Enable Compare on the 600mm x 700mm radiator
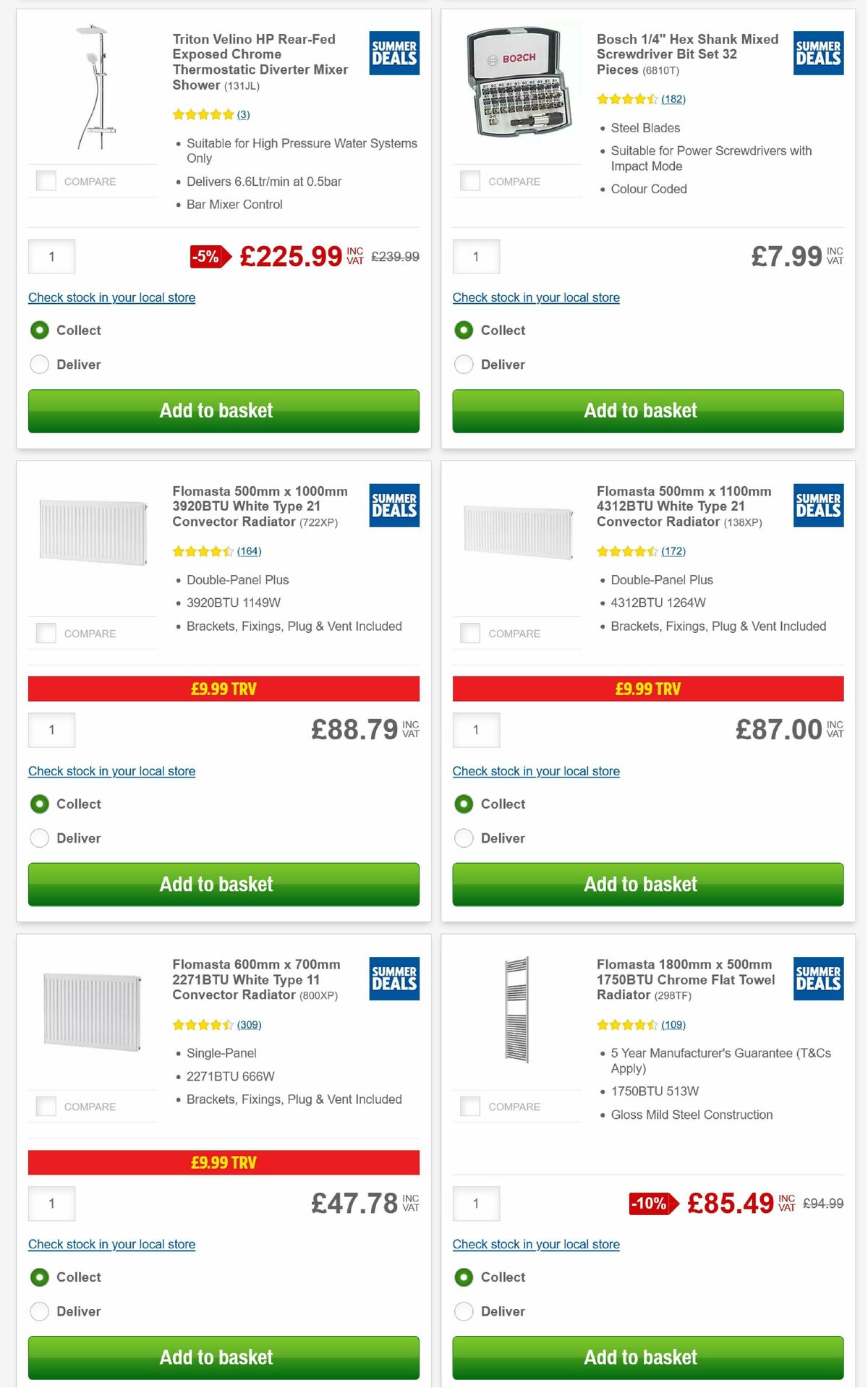This screenshot has height=1388, width=868. (46, 1106)
